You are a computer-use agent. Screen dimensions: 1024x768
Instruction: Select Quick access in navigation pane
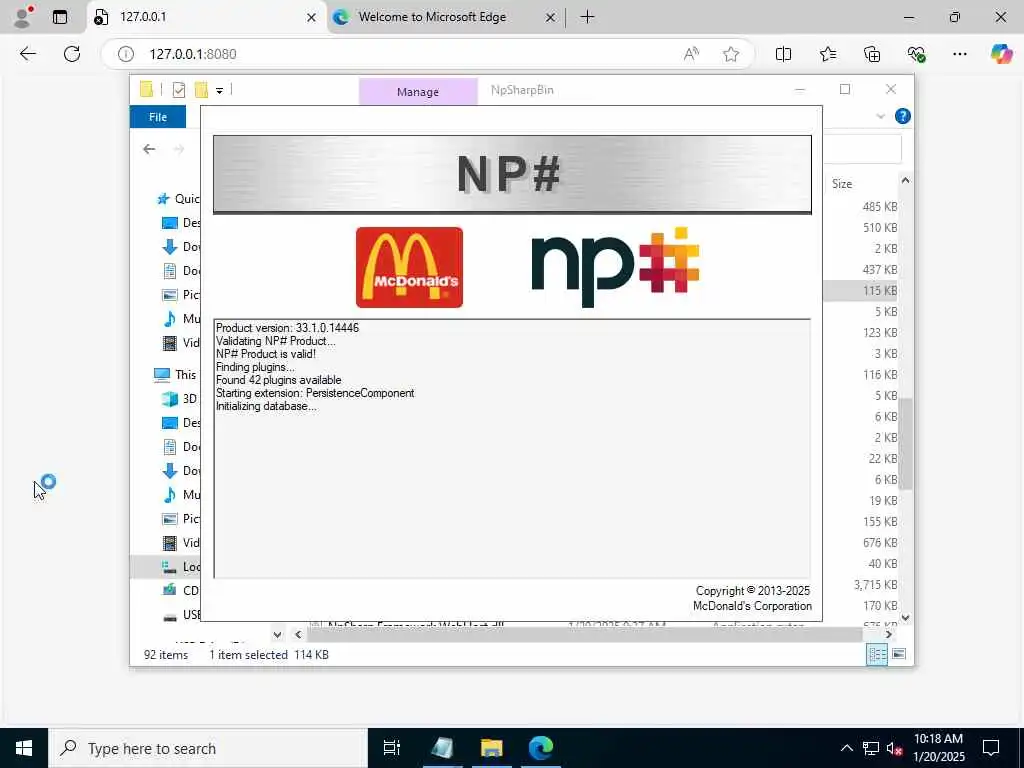178,199
